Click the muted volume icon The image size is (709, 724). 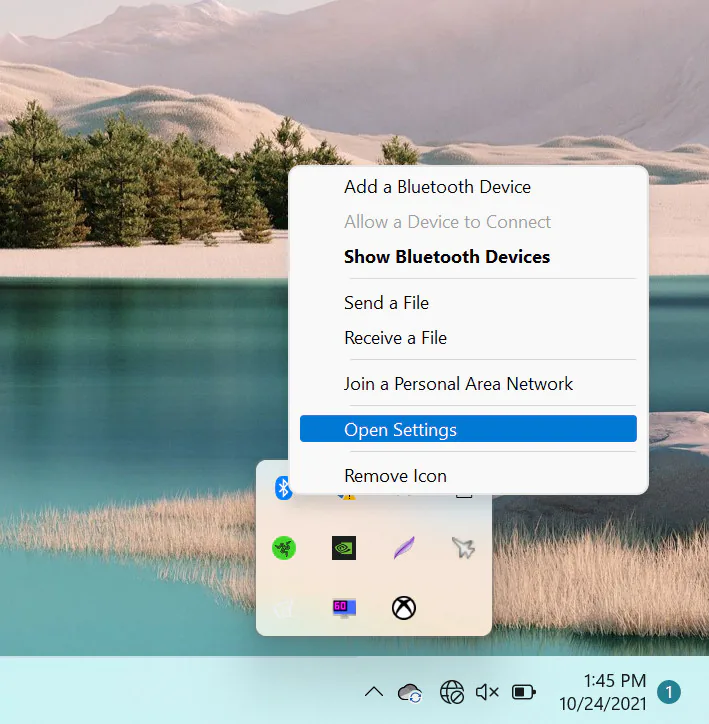[x=487, y=692]
